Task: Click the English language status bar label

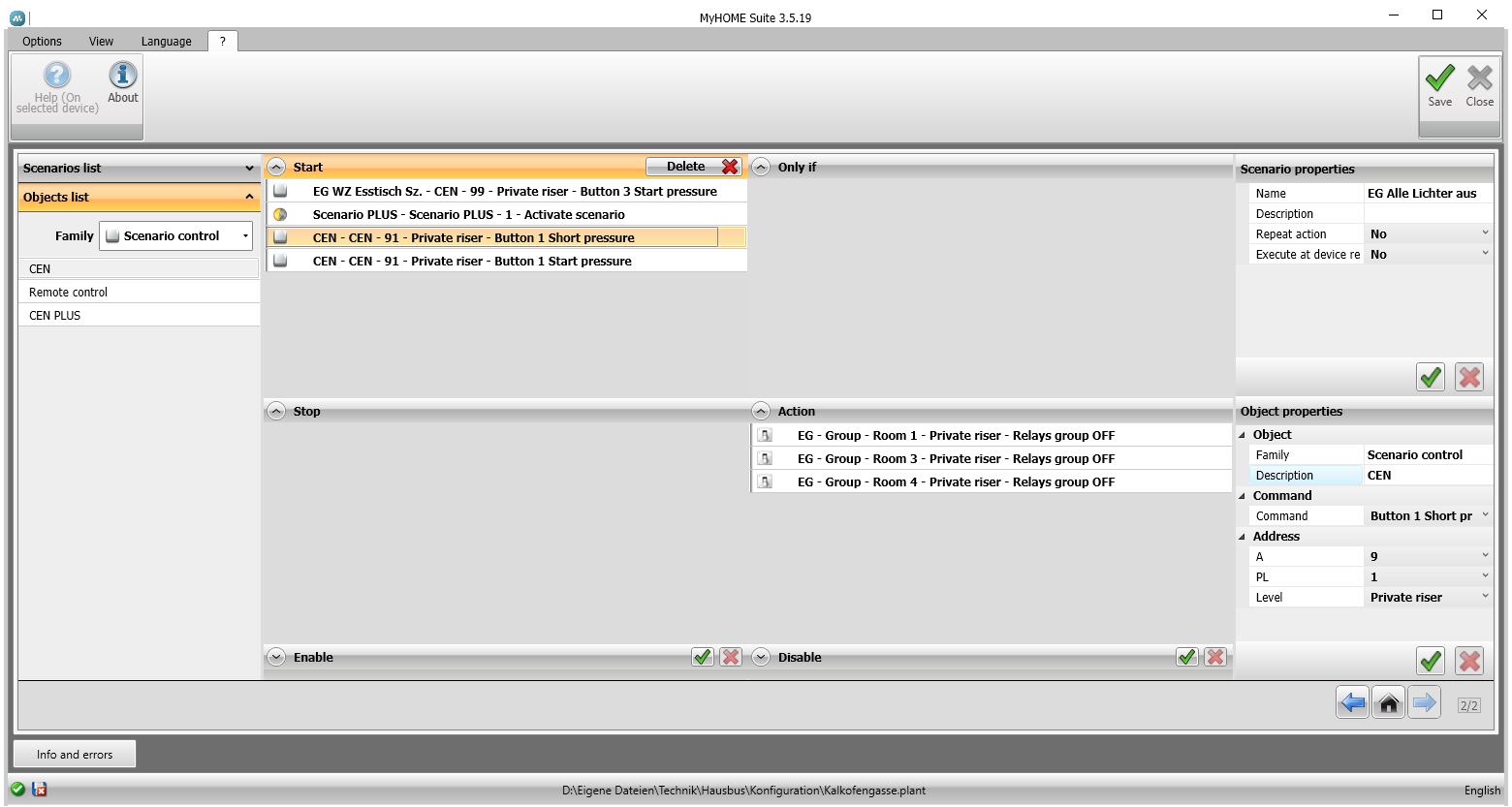Action: point(1482,791)
